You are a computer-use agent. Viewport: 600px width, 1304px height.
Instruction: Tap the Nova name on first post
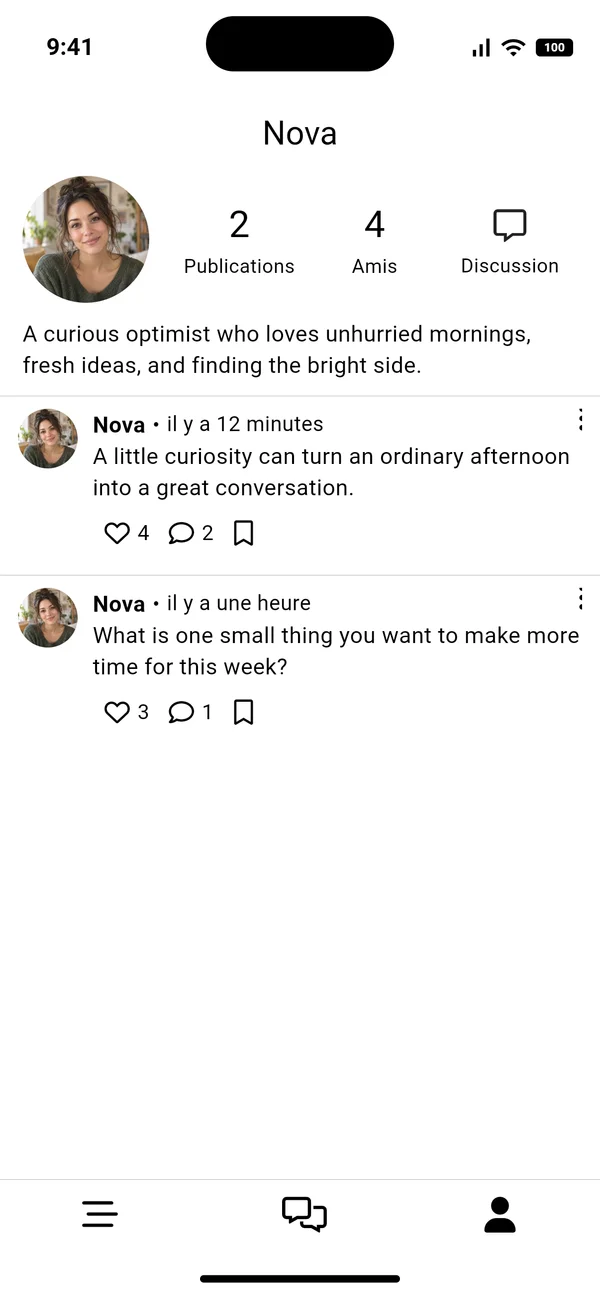(119, 425)
